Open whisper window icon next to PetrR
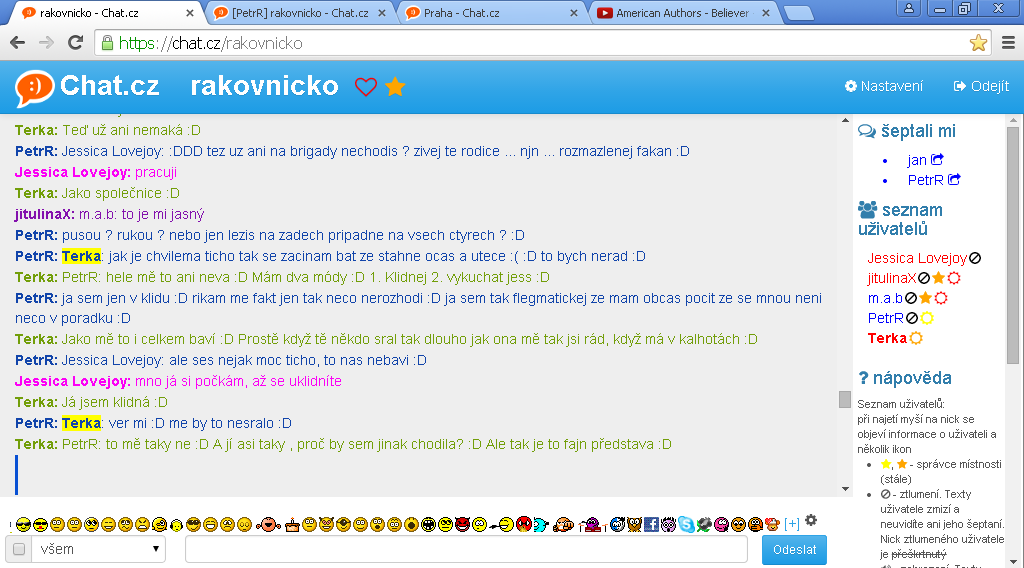1024x568 pixels. tap(954, 179)
